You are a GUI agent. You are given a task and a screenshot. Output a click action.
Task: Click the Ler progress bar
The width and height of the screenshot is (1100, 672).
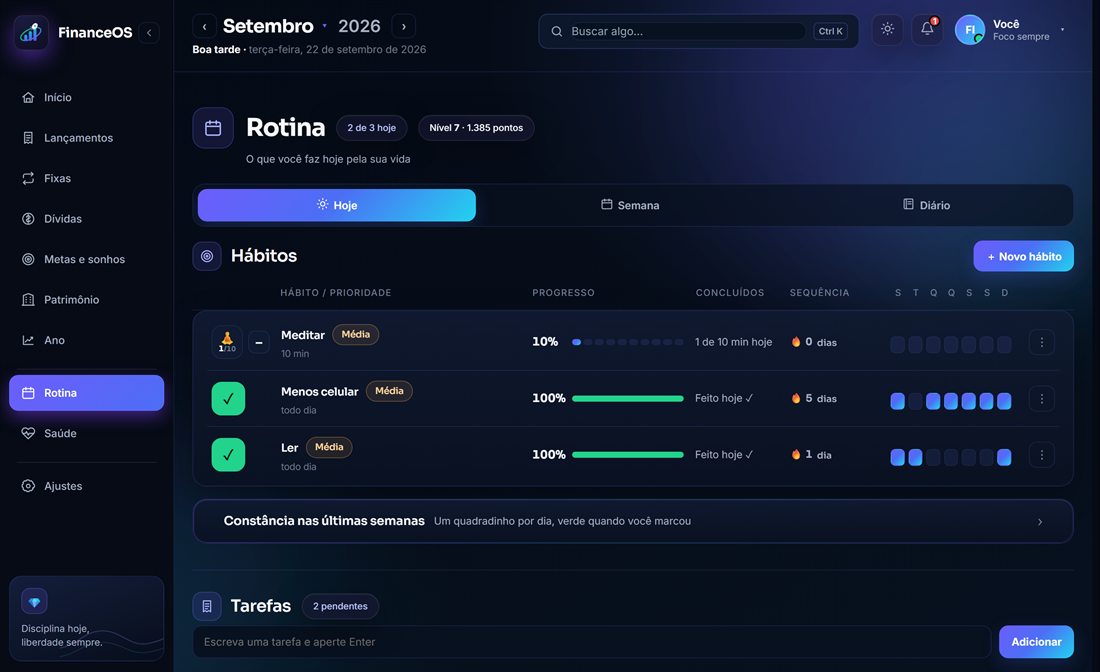coord(628,455)
